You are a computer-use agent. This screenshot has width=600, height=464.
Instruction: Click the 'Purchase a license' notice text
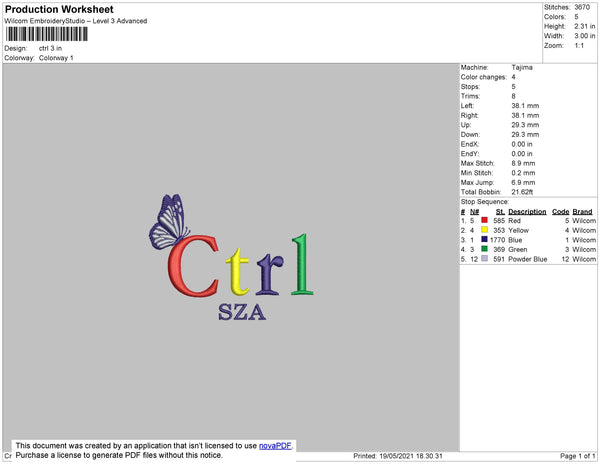(x=119, y=455)
